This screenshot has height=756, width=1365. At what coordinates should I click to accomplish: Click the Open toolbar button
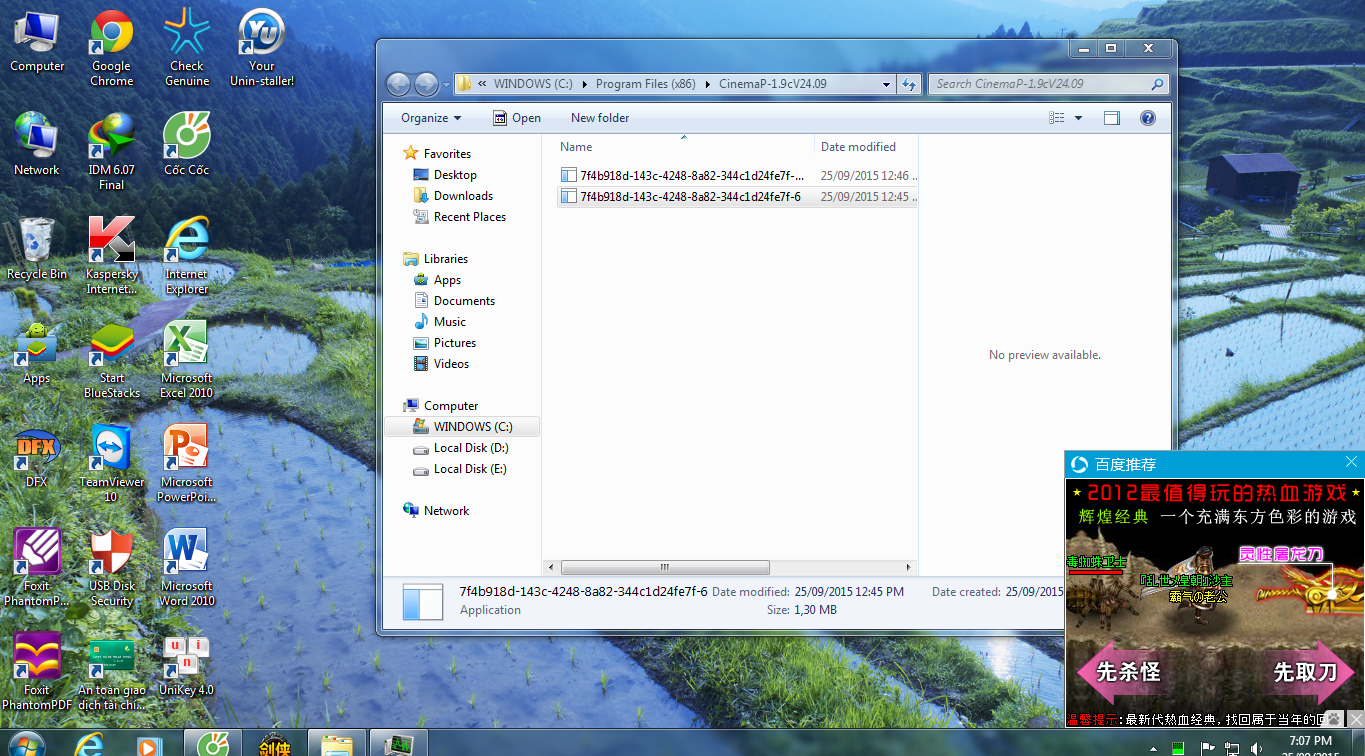click(x=517, y=118)
